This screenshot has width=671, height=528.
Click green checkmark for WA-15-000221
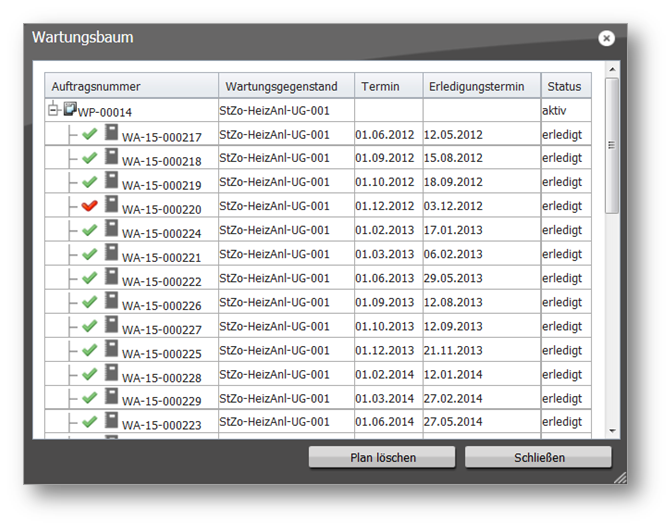[x=89, y=254]
